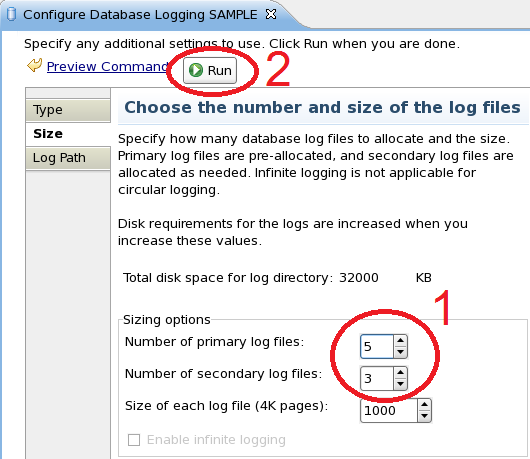
Task: Focus the secondary log files input field
Action: pyautogui.click(x=377, y=378)
